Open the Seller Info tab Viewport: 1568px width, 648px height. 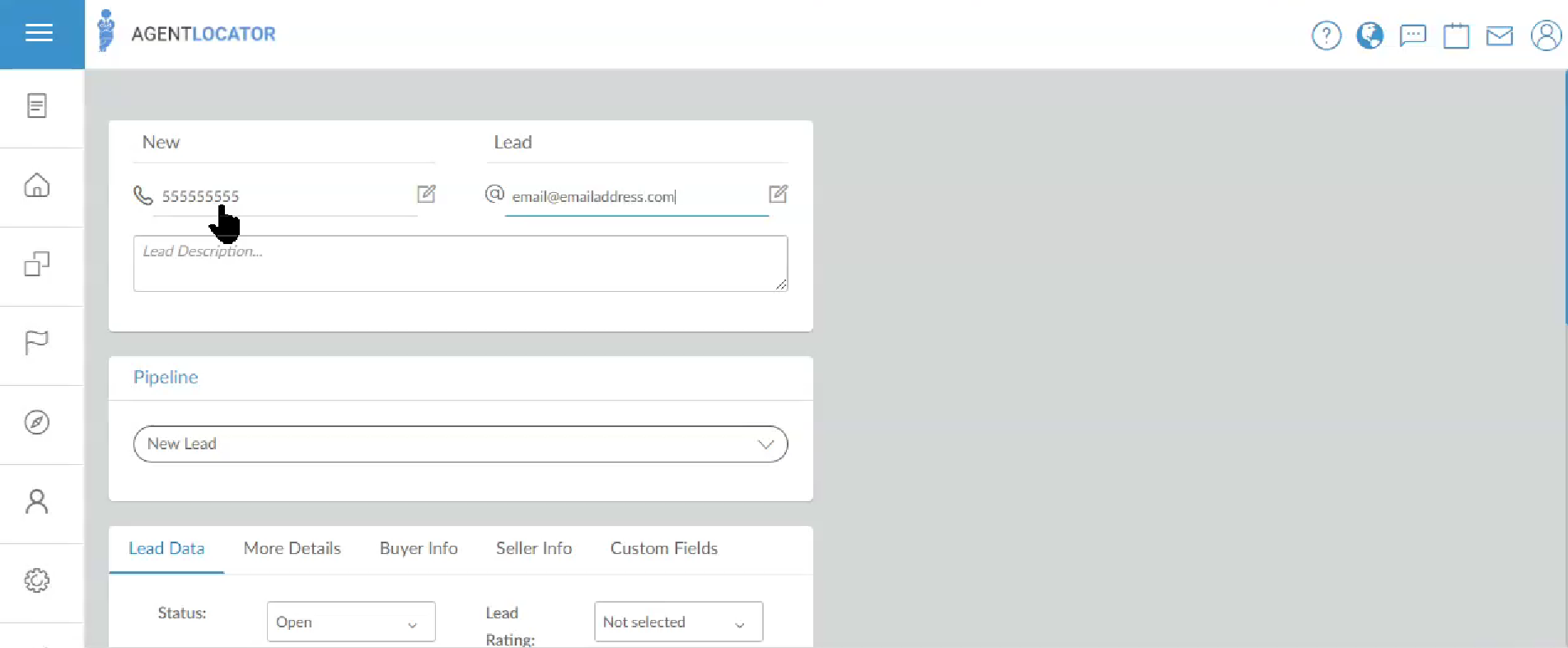[x=534, y=548]
